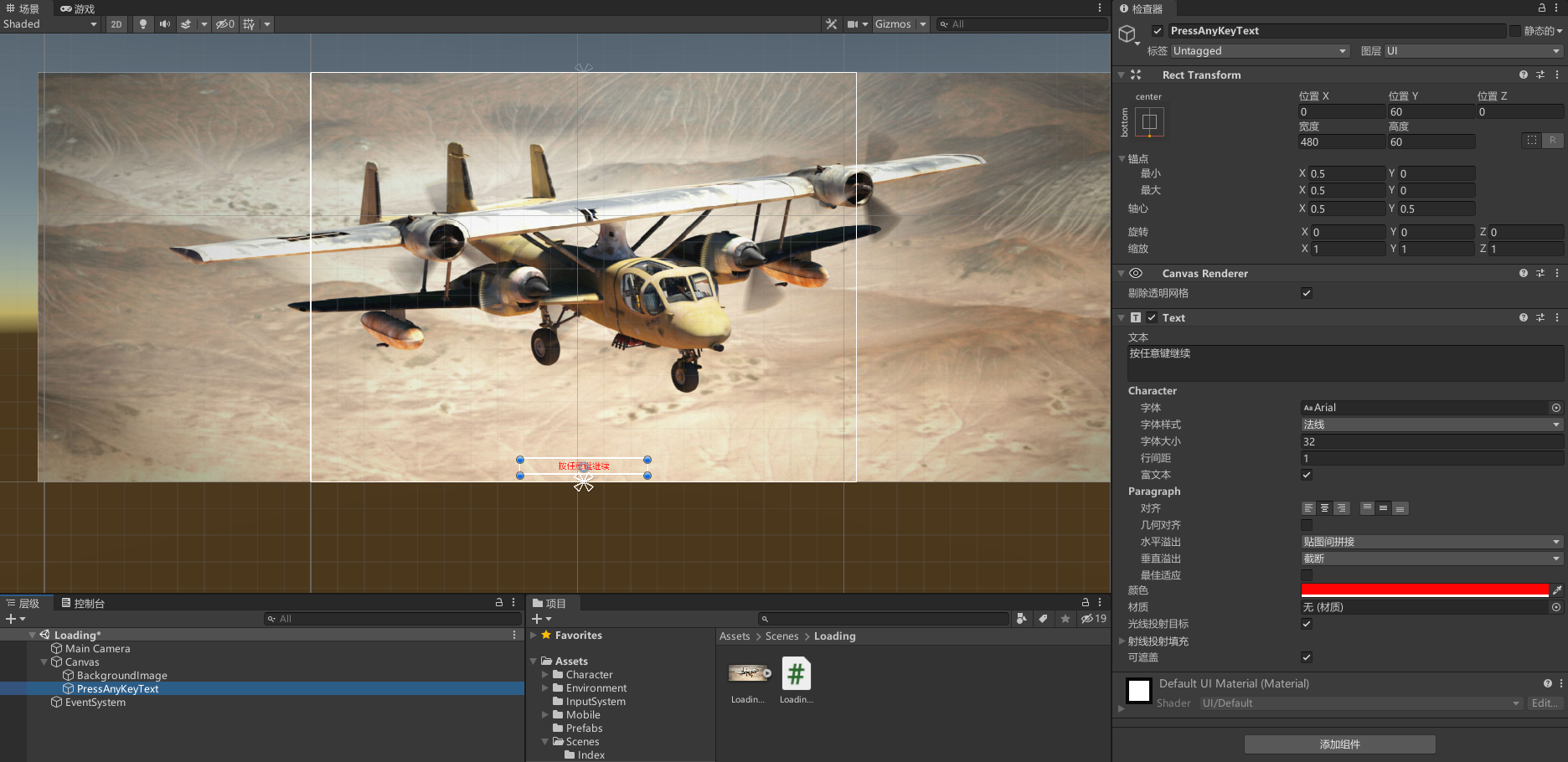Toggle PressAnyKeyText active checkbox in Inspector
The height and width of the screenshot is (762, 1568).
[x=1158, y=31]
